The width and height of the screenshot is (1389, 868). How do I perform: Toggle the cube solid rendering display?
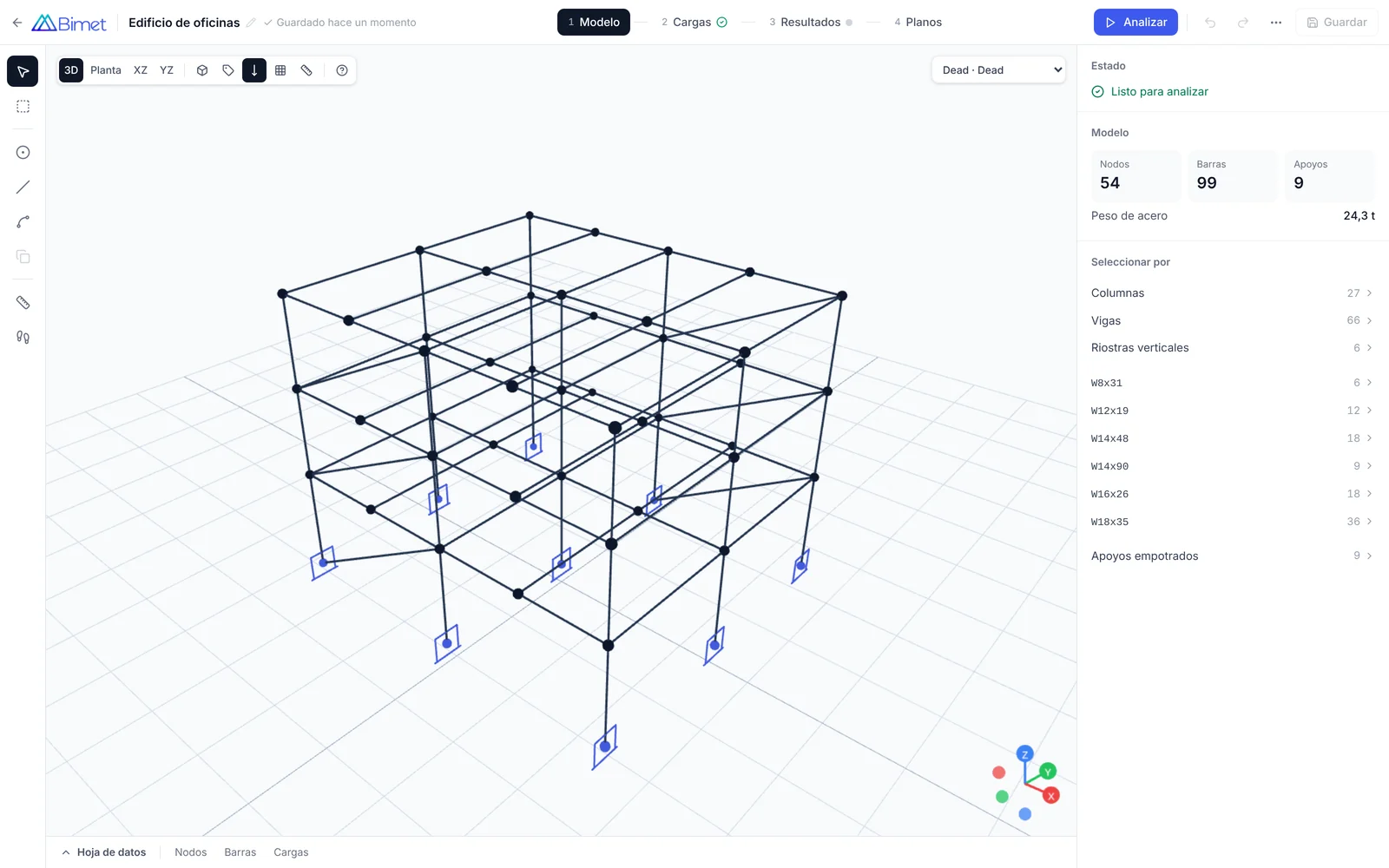coord(202,70)
